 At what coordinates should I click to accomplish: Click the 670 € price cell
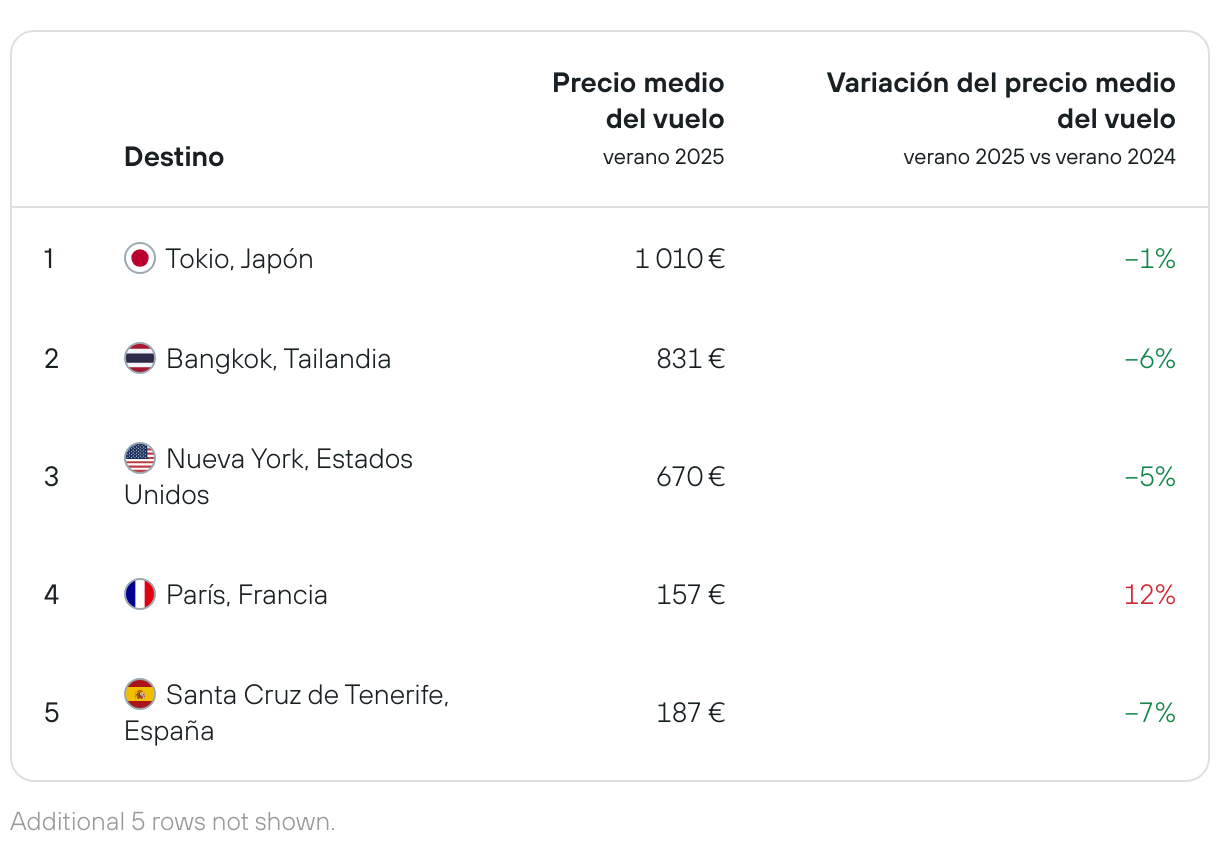(x=691, y=477)
